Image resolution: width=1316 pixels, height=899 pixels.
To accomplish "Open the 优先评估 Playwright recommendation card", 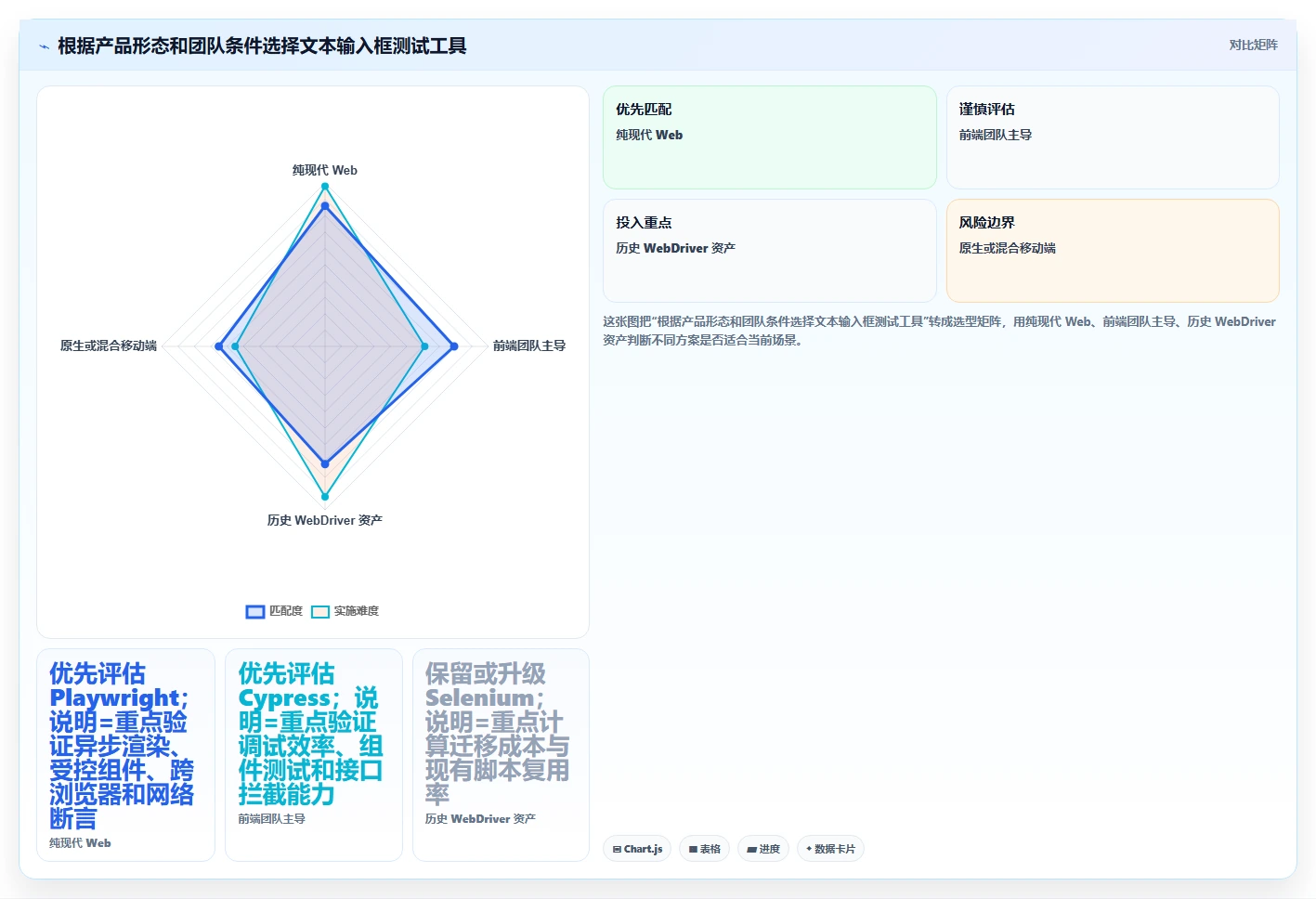I will tap(125, 755).
